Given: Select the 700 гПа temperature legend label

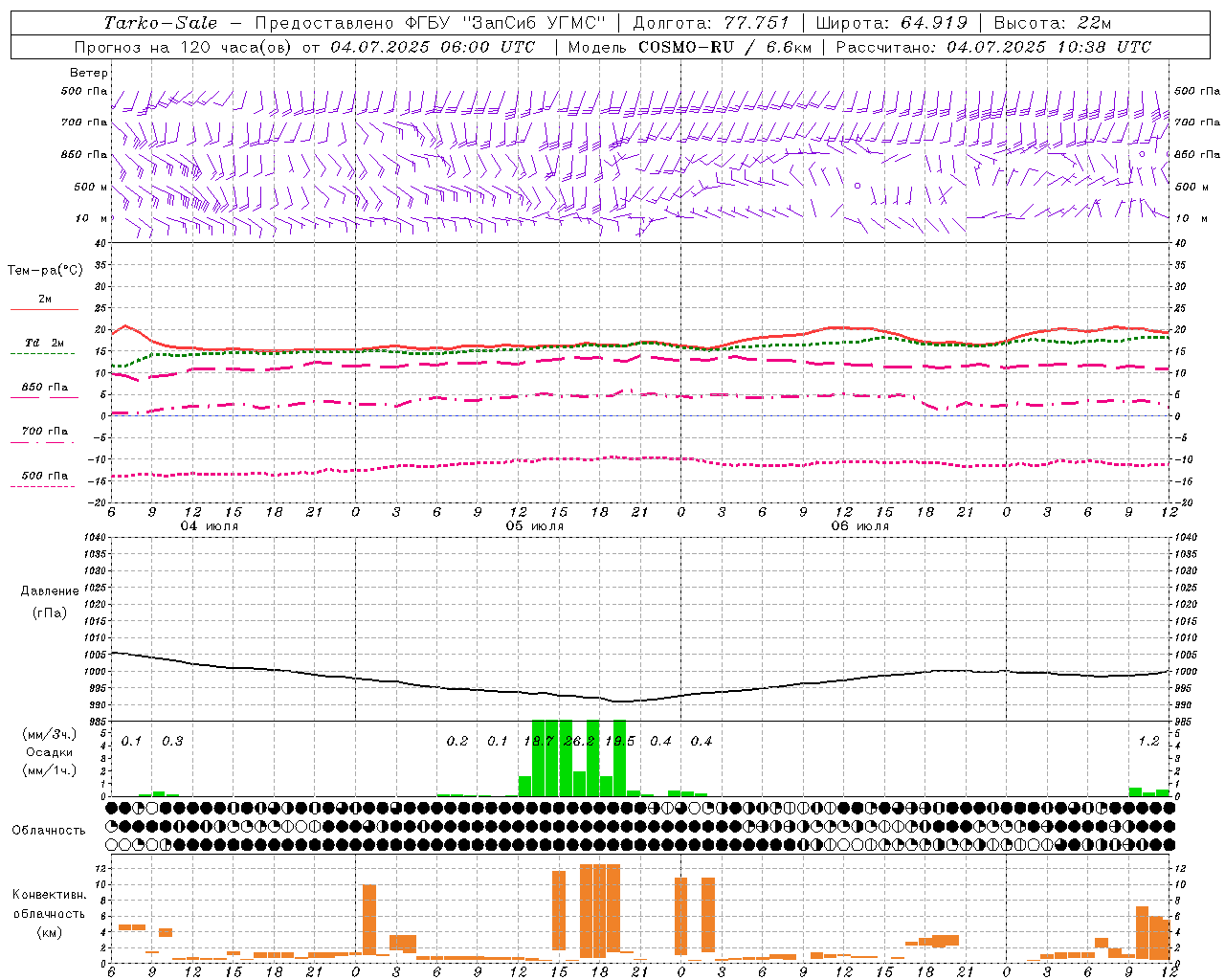Looking at the screenshot, I should (x=45, y=431).
